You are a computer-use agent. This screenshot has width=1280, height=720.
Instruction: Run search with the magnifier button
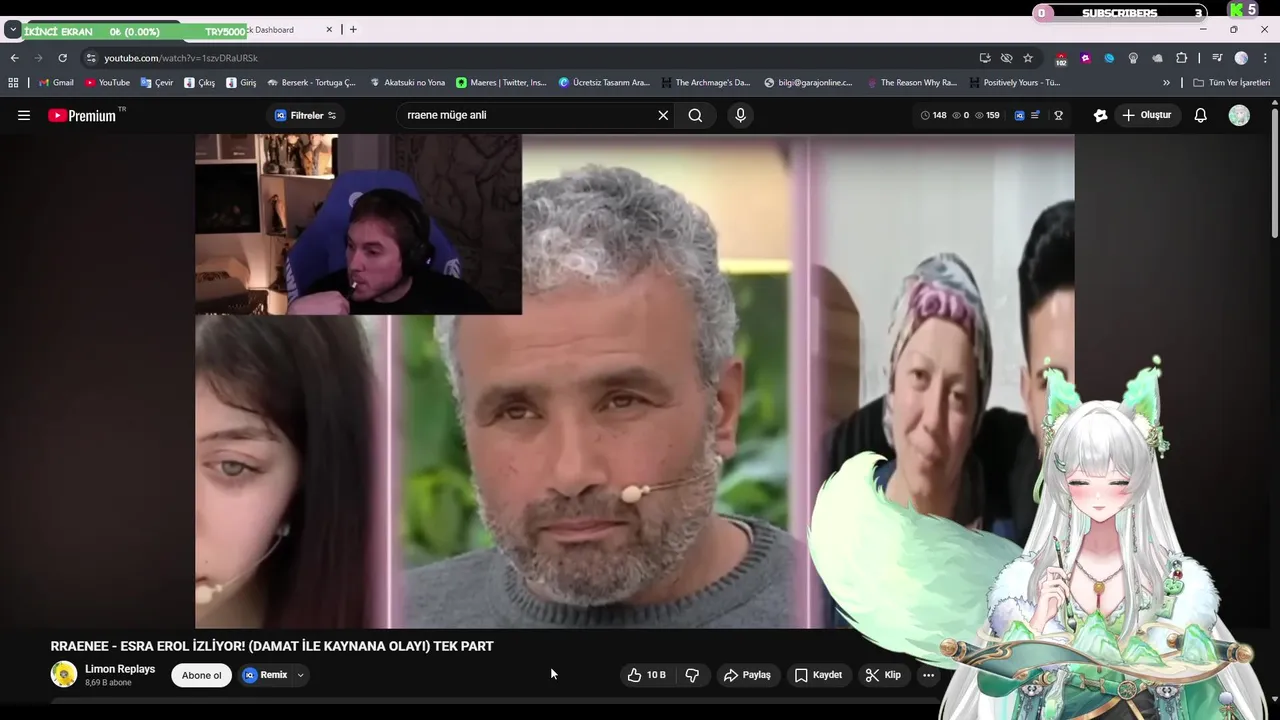(x=695, y=115)
